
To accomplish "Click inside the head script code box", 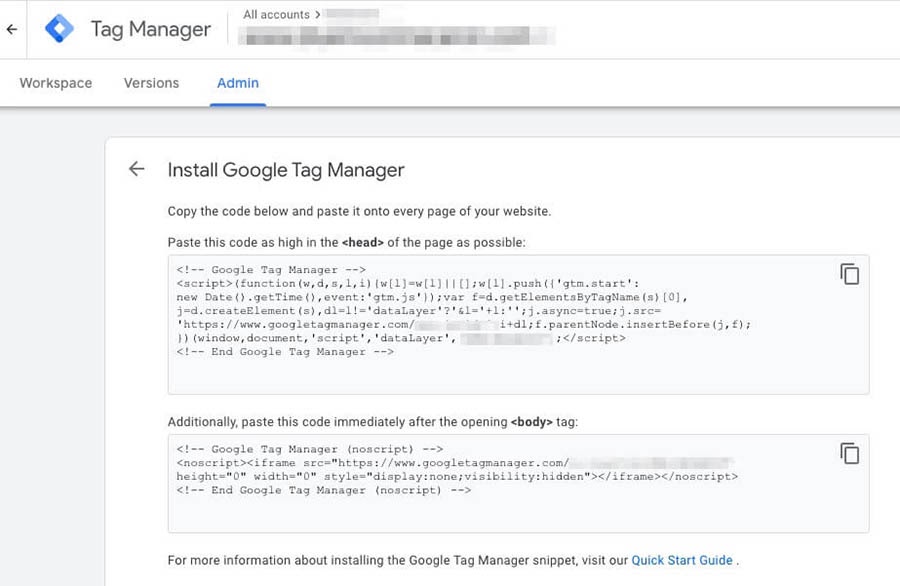I will click(x=518, y=325).
